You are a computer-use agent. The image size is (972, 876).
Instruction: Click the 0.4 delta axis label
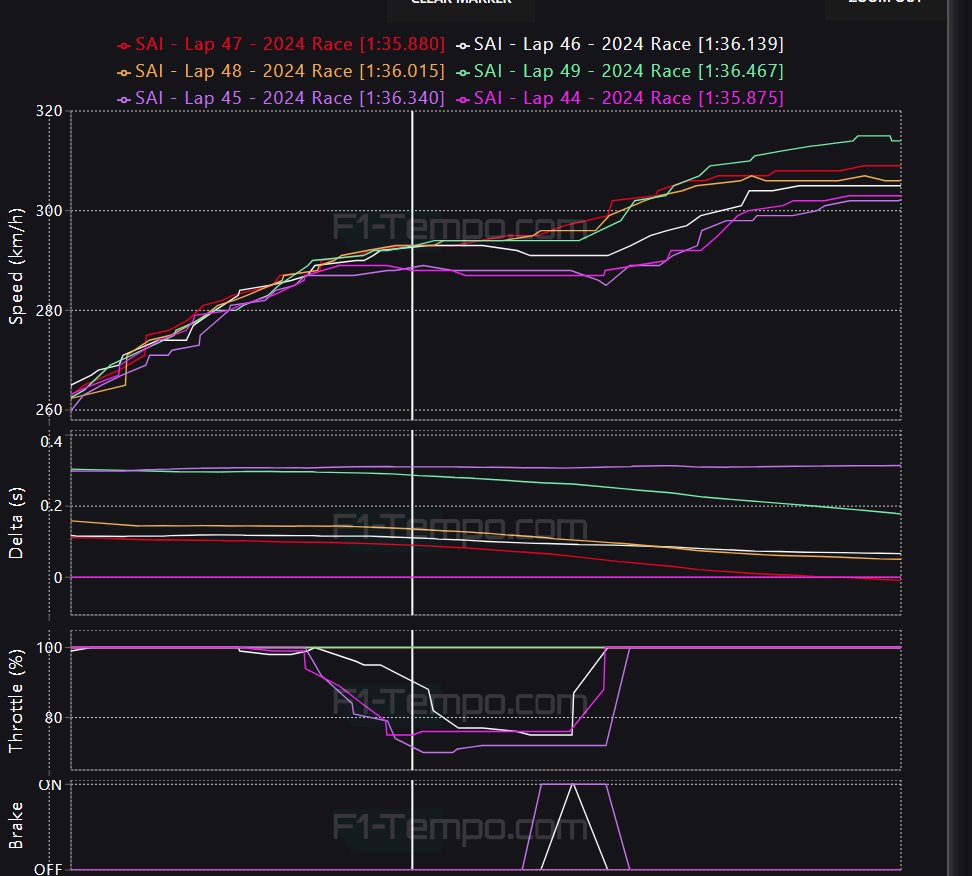[51, 442]
